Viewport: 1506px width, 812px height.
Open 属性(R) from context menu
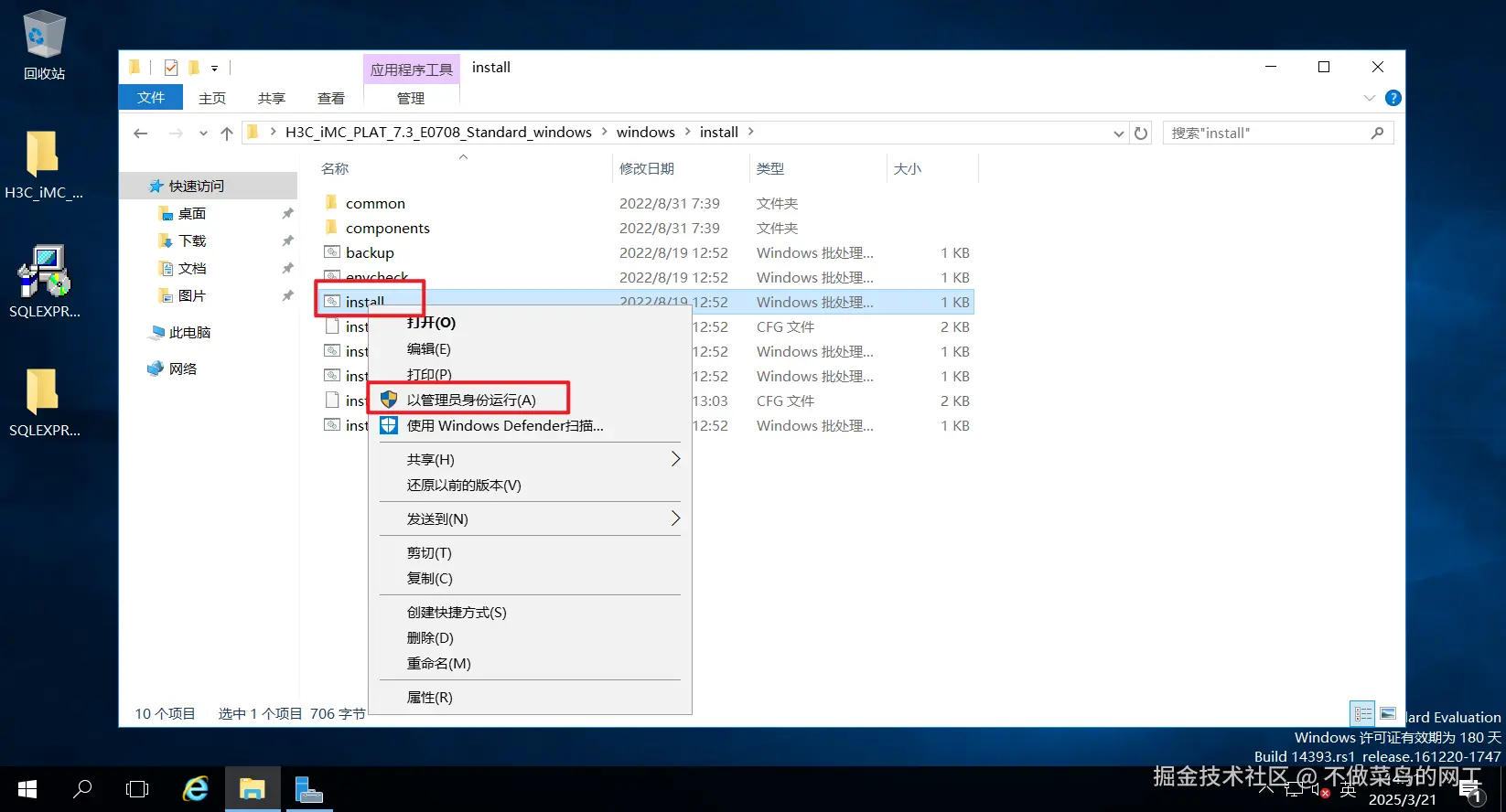pos(530,697)
